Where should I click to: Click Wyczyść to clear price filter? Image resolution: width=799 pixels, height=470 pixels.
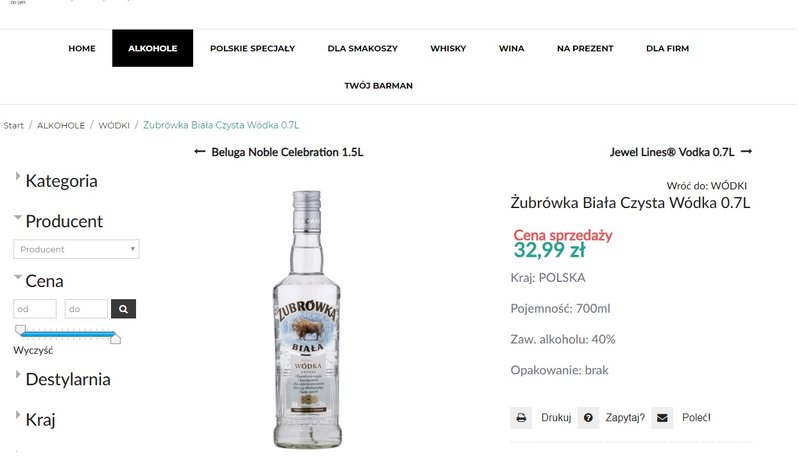(33, 350)
